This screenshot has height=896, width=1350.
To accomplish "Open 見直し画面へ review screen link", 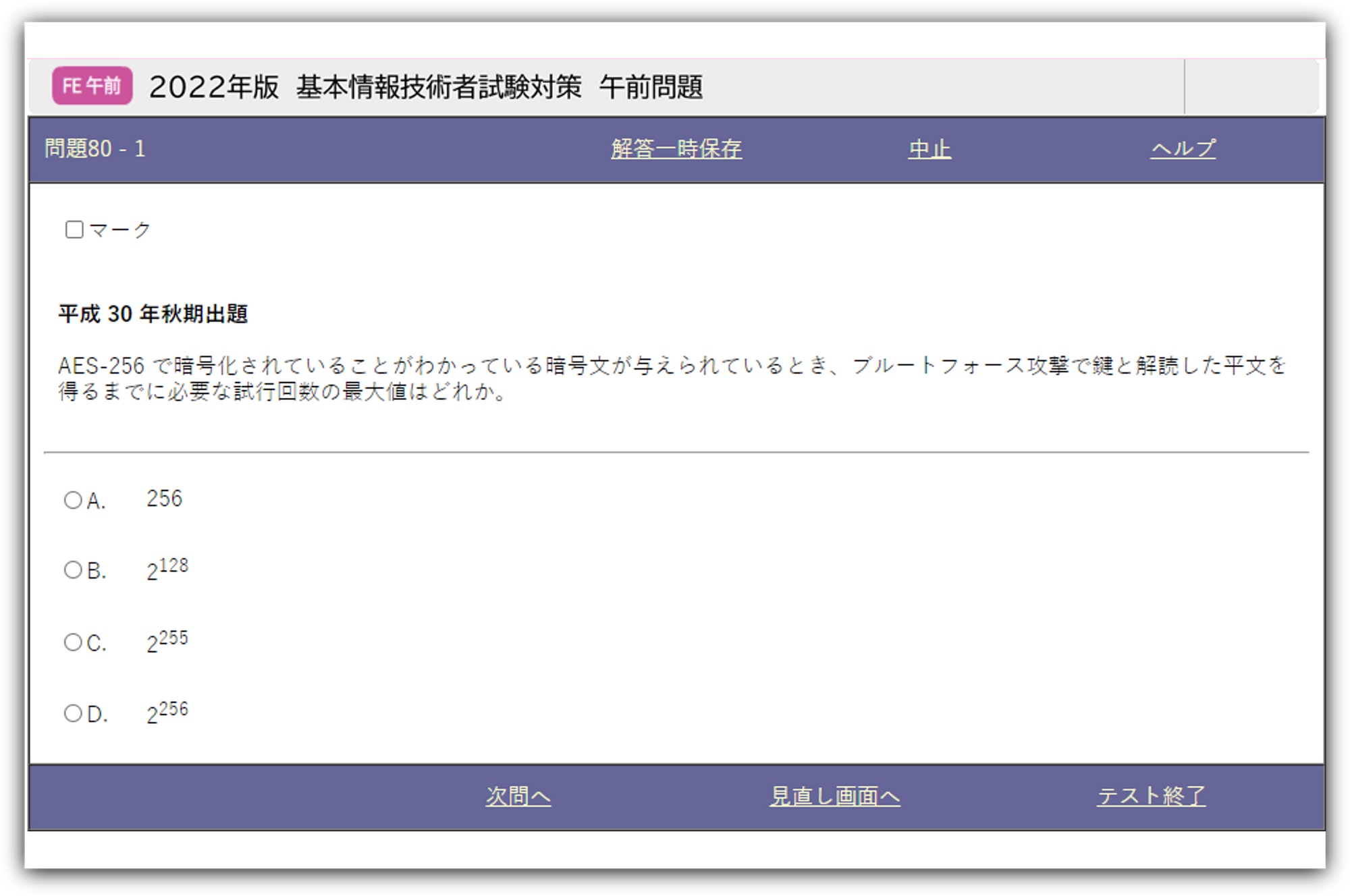I will click(834, 796).
